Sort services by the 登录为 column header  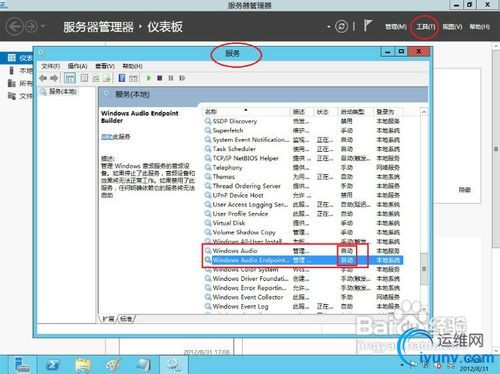388,112
